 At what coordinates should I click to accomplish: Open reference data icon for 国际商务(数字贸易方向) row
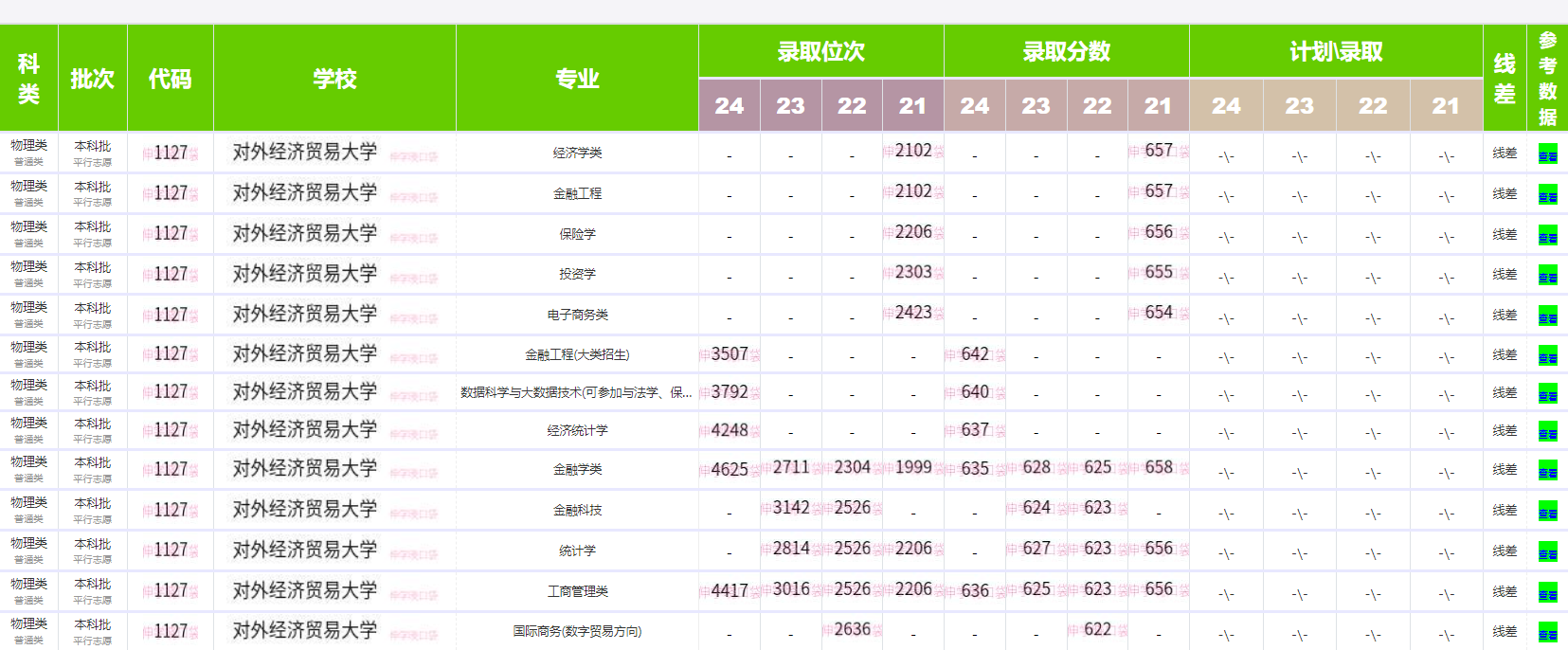[x=1547, y=633]
